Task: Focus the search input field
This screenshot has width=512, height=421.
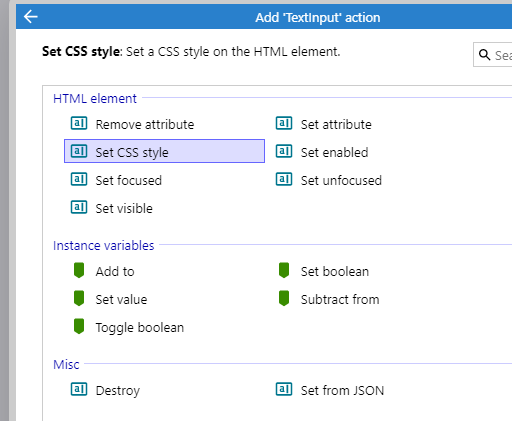Action: coord(493,55)
